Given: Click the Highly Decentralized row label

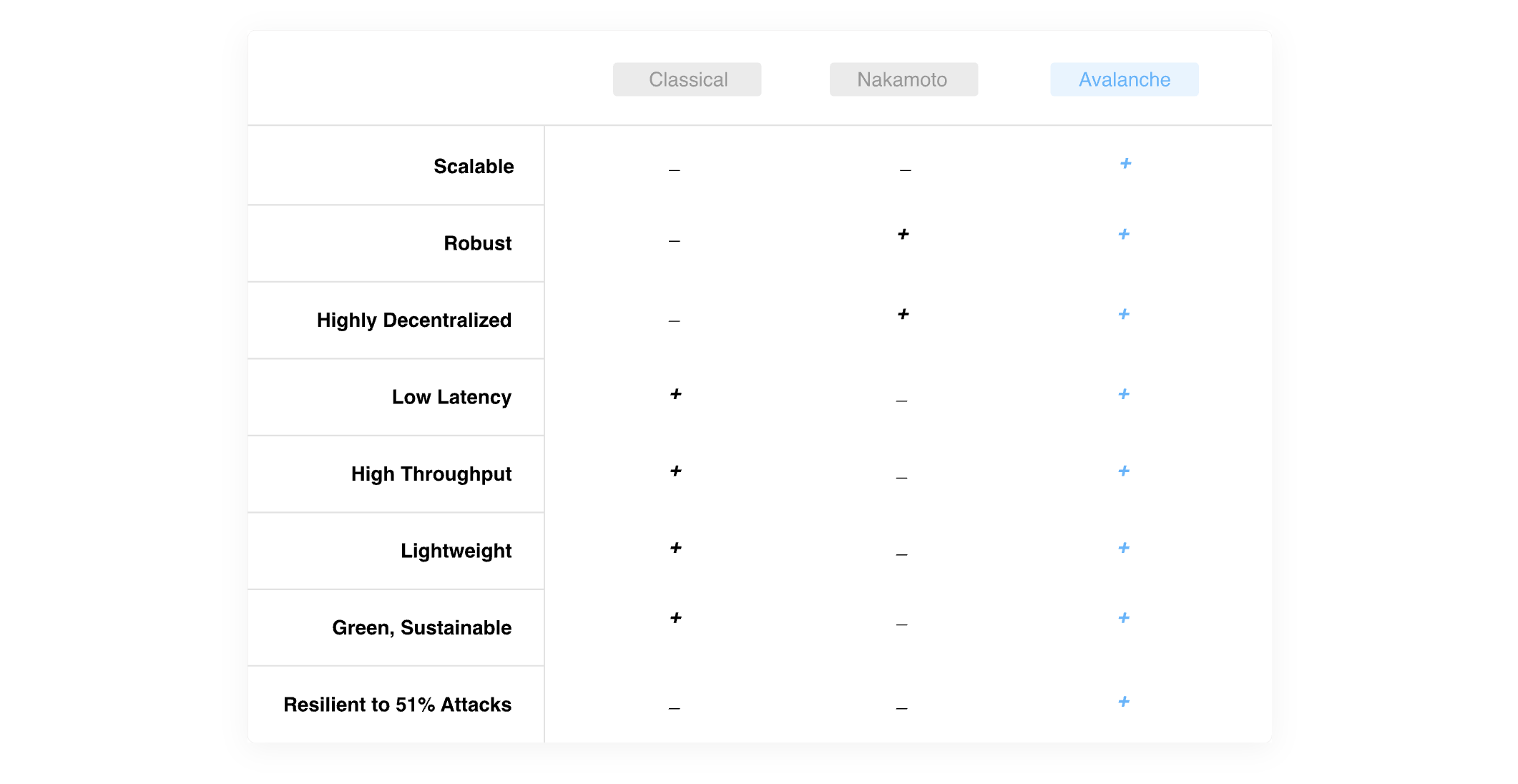Looking at the screenshot, I should point(414,320).
